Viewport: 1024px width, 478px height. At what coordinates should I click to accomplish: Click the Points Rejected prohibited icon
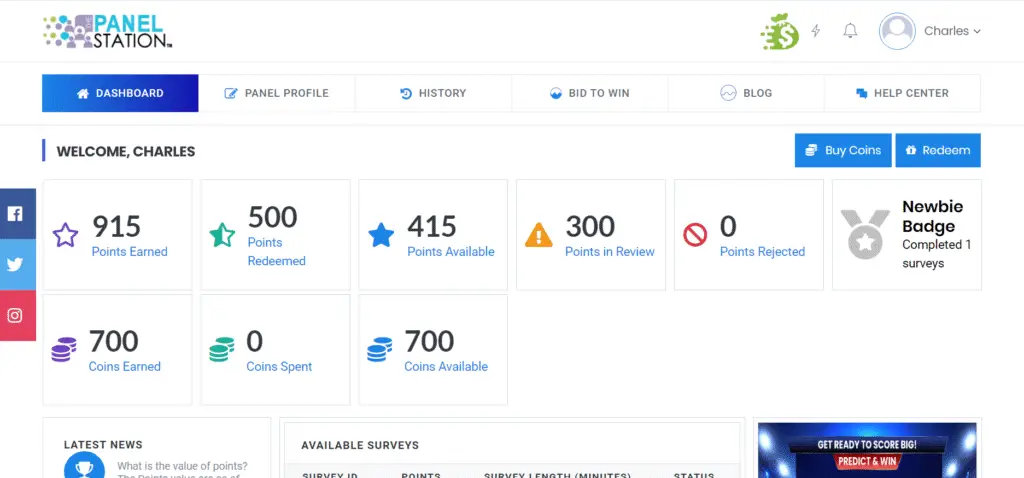click(x=695, y=235)
